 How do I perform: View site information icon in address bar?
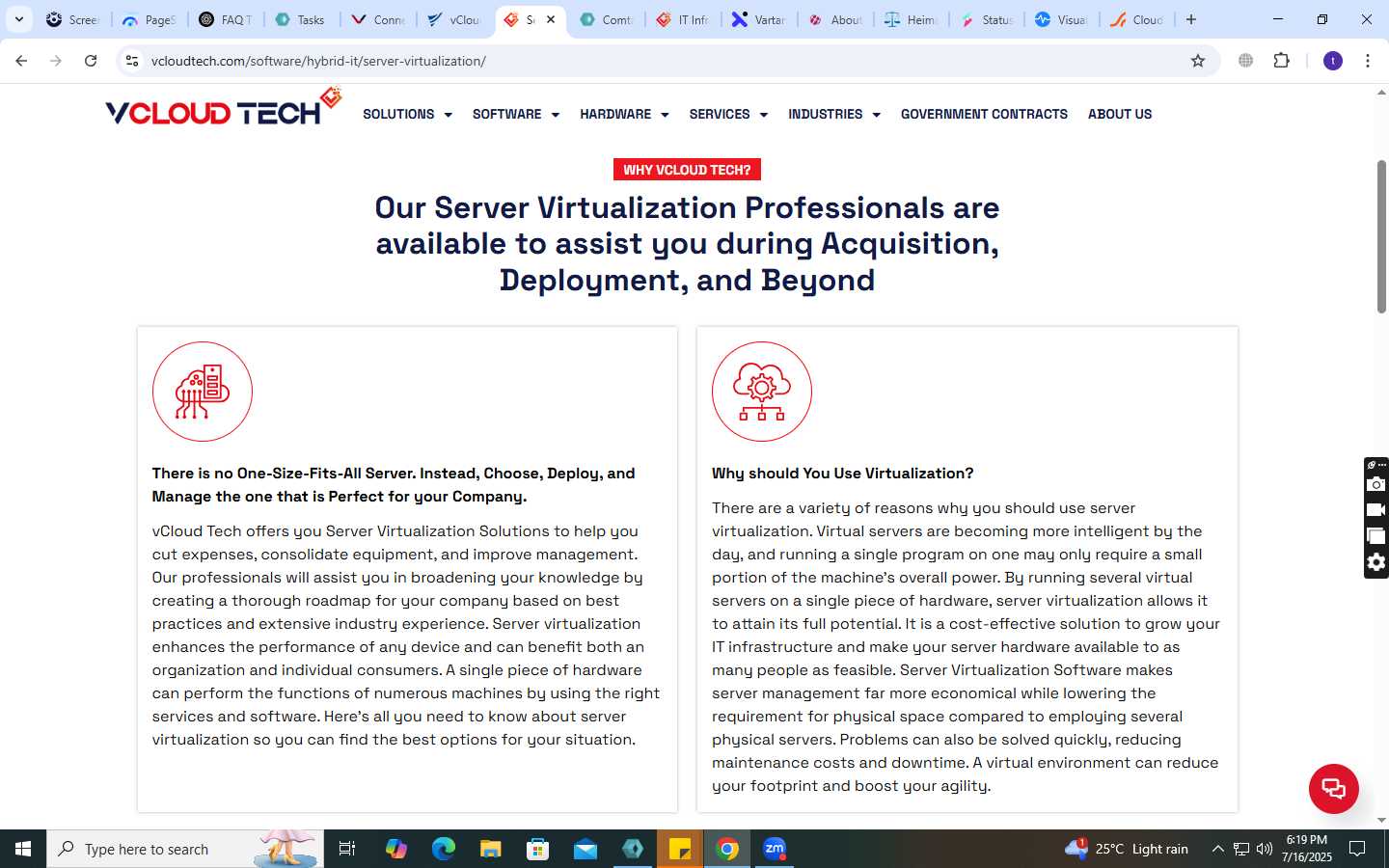pos(132,61)
